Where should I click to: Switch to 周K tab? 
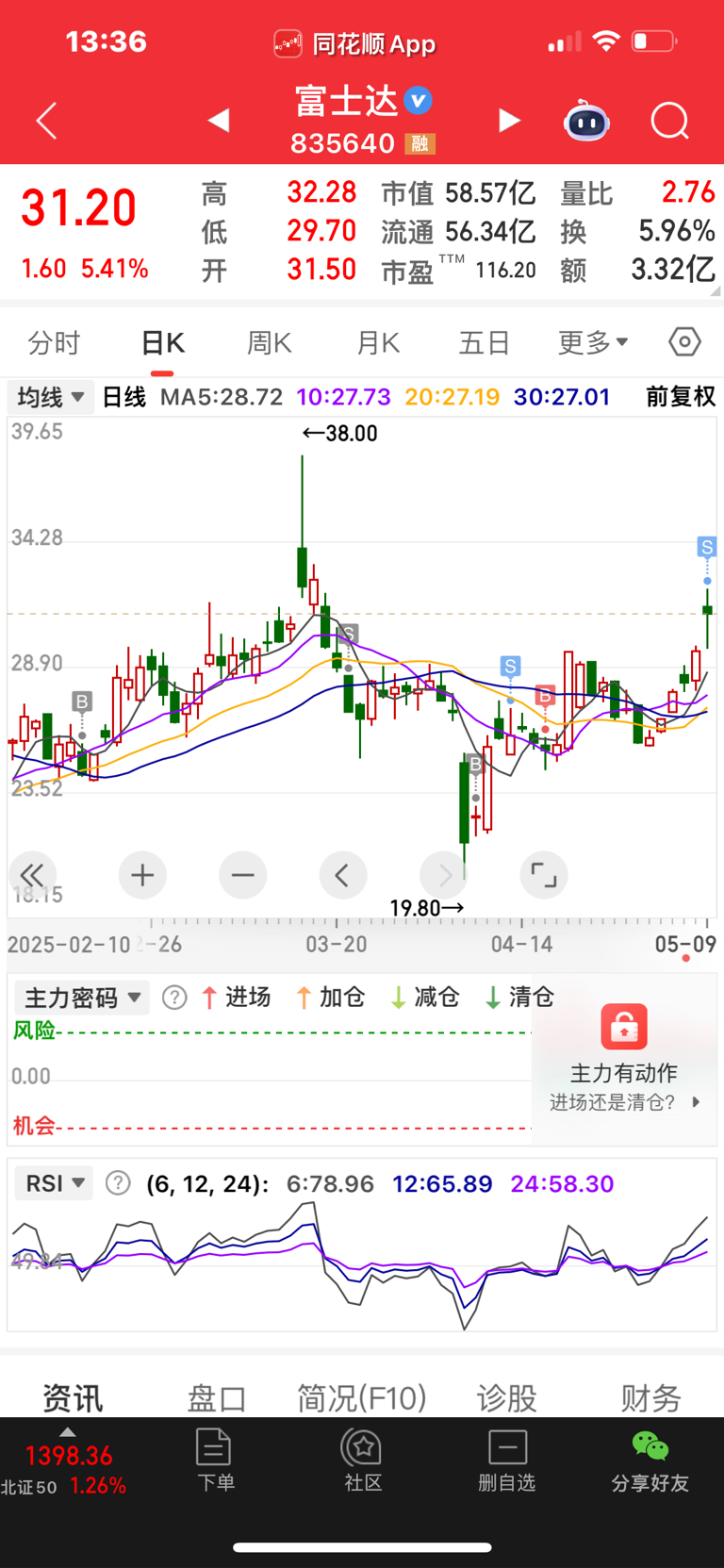pos(270,342)
